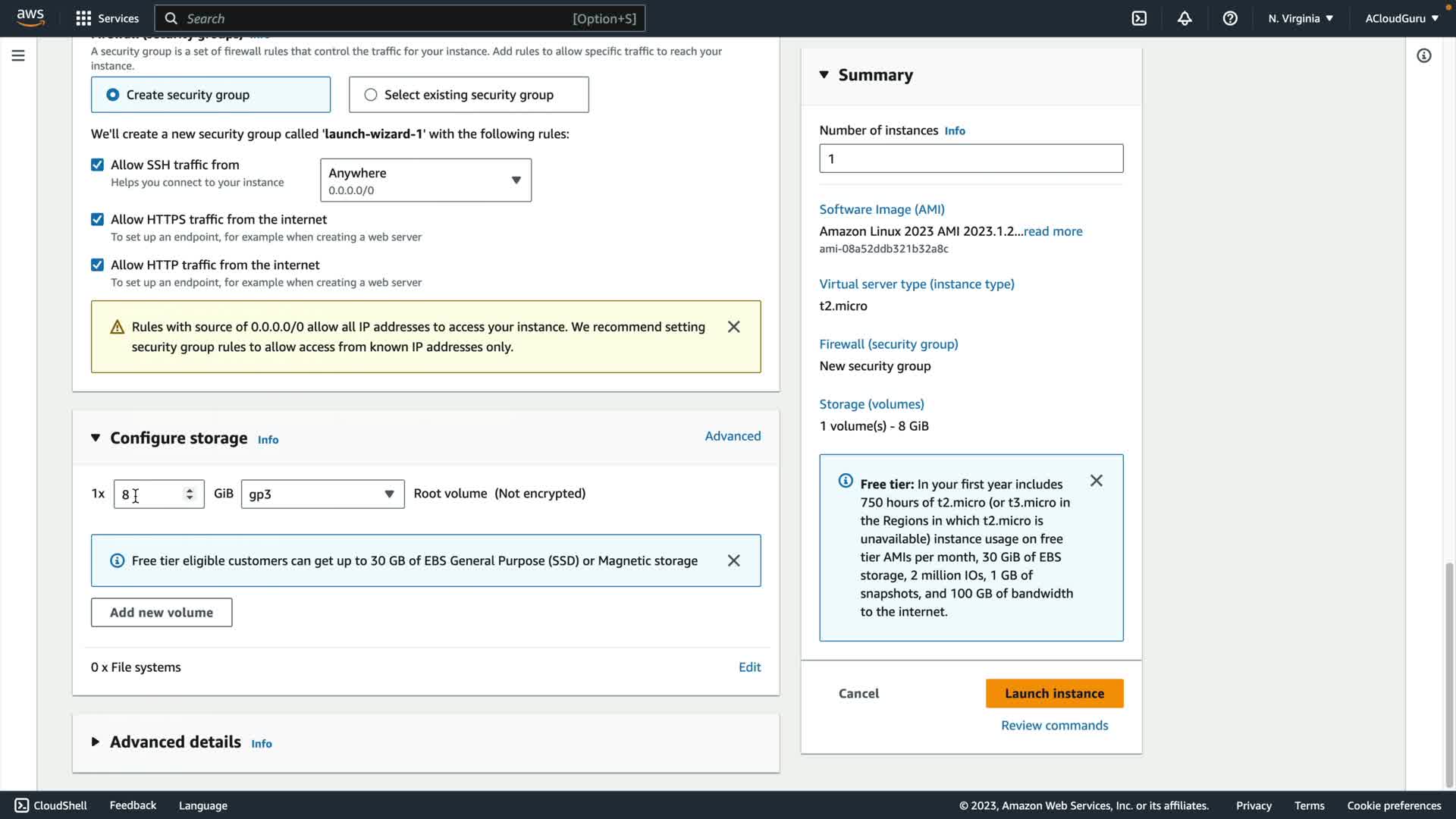The image size is (1456, 819).
Task: Dismiss the 0.0.0.0/0 security warning banner
Action: click(733, 327)
